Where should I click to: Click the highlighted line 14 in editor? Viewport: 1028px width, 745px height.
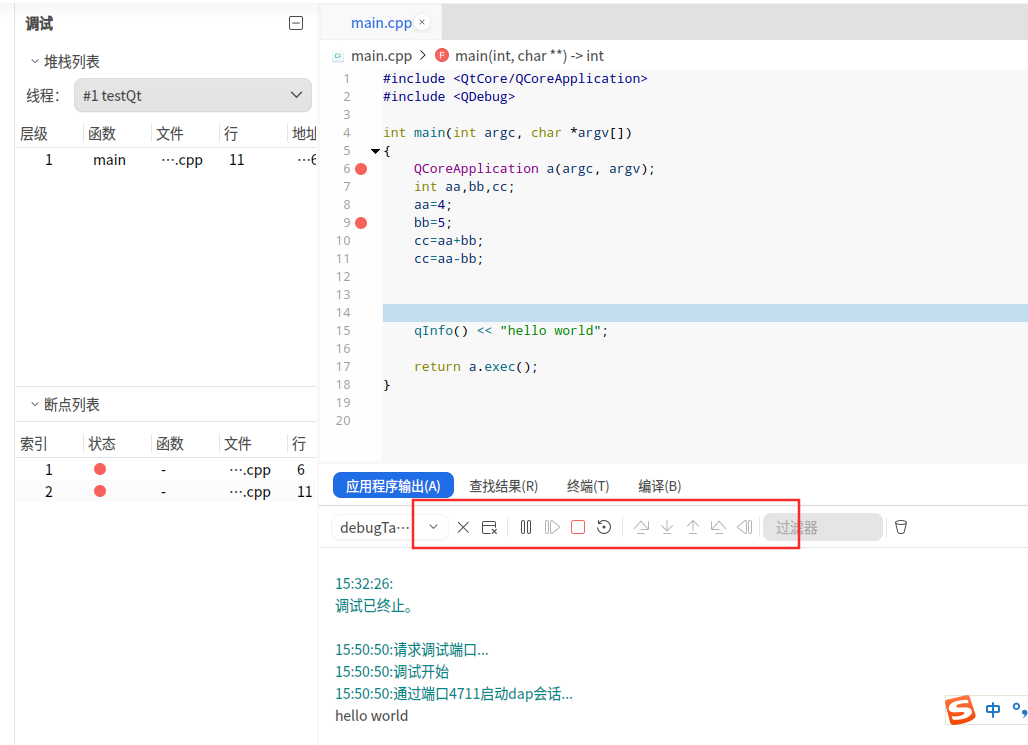pos(705,313)
